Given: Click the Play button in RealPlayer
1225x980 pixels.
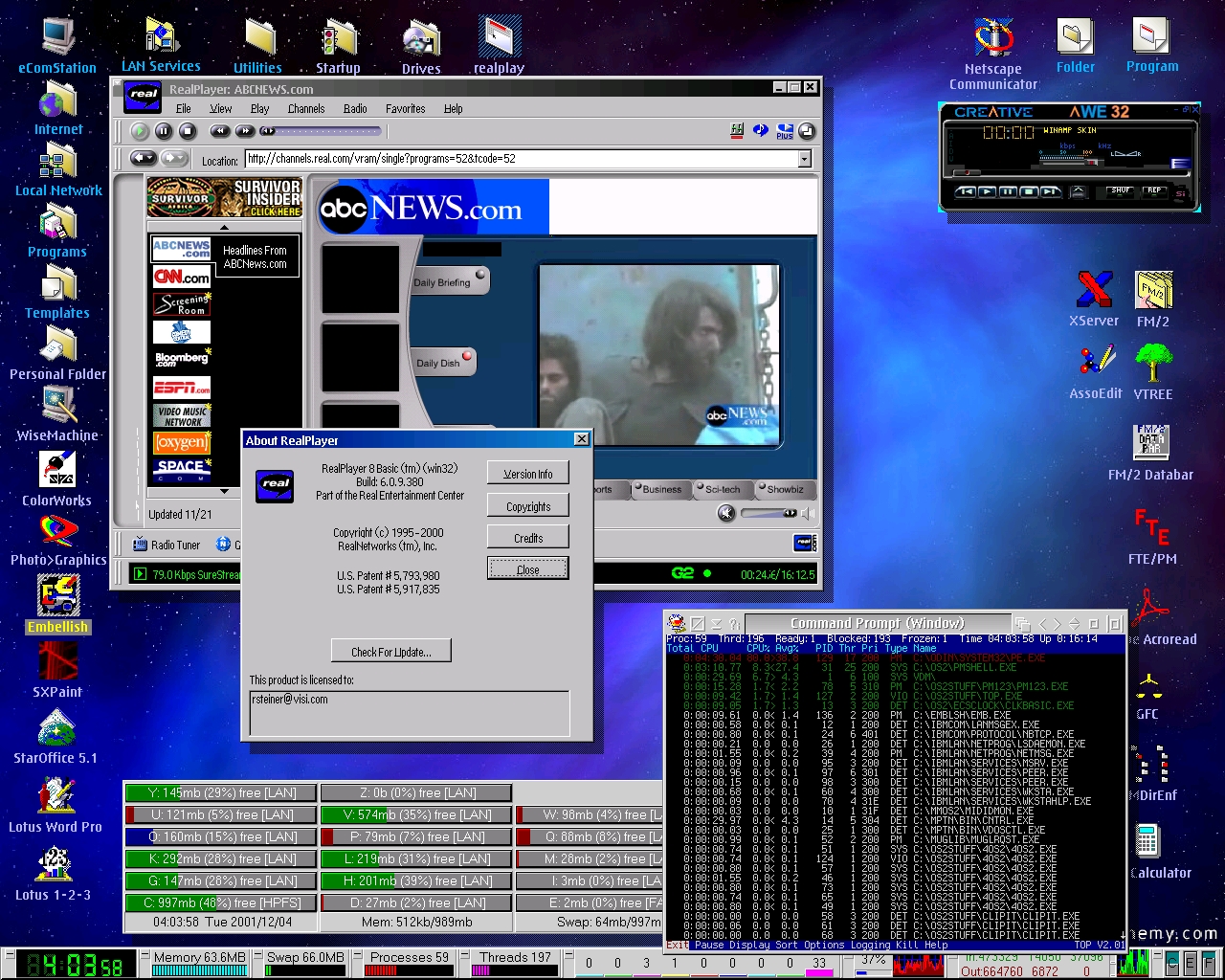Looking at the screenshot, I should click(x=140, y=131).
